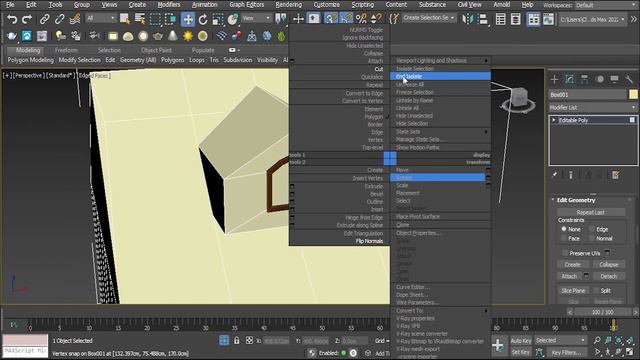
Task: Click the Zoom magnifier viewport control
Action: (x=597, y=340)
